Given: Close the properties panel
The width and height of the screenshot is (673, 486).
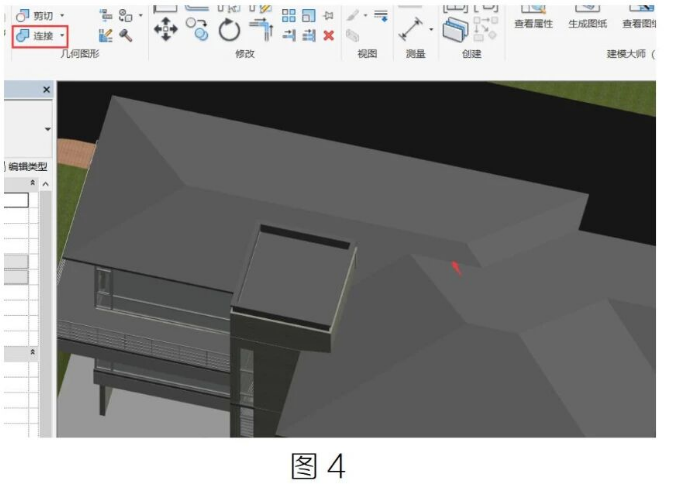Looking at the screenshot, I should (x=46, y=90).
